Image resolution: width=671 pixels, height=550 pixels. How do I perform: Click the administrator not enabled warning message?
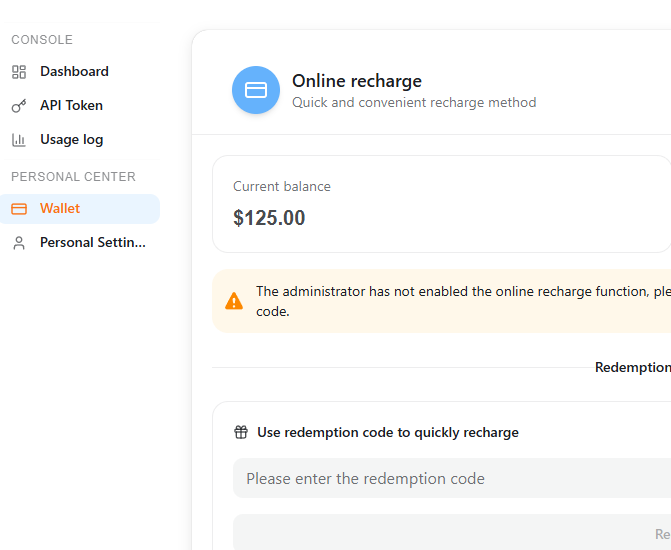coord(463,301)
